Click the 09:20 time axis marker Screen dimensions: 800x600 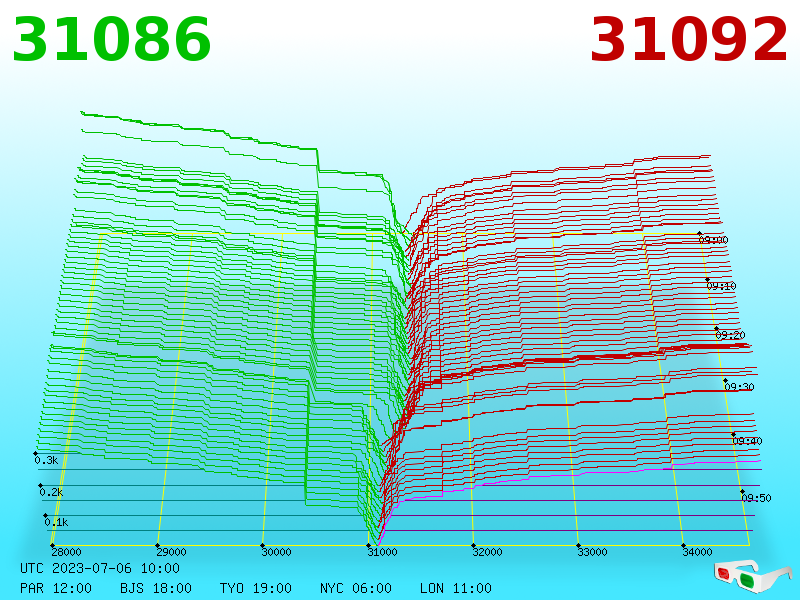(730, 335)
